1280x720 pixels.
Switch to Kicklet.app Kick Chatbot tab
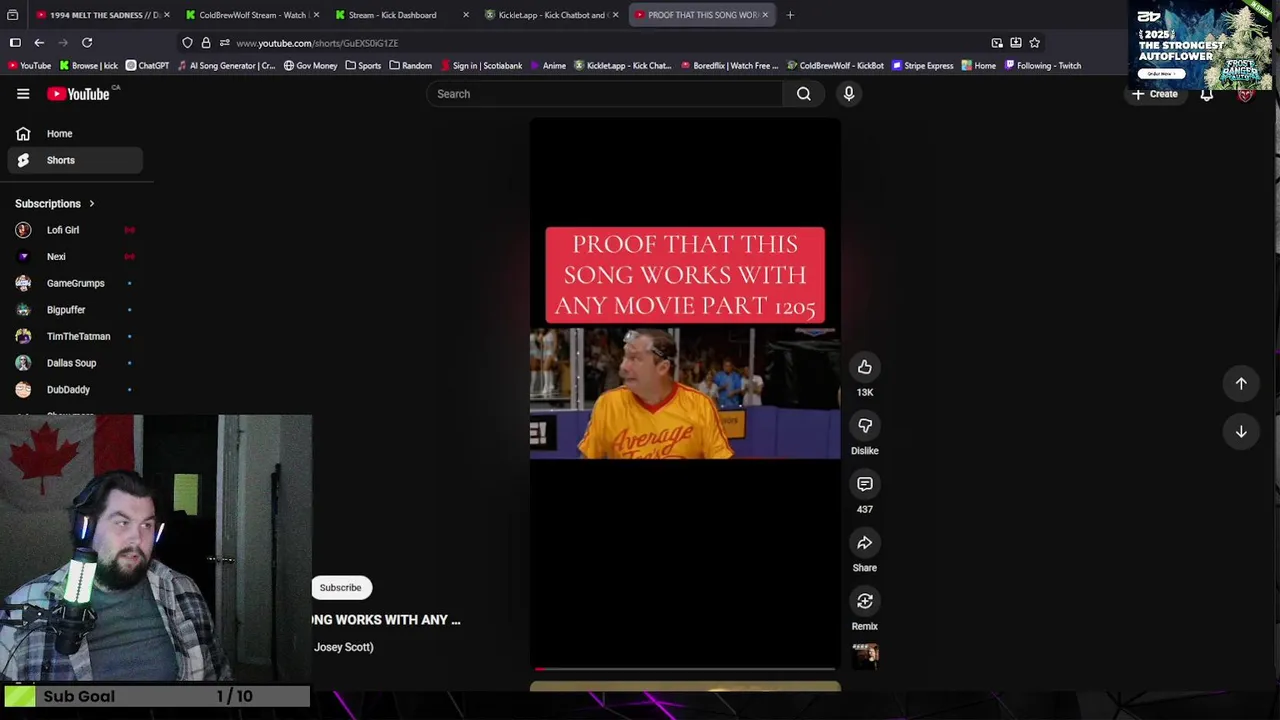pos(550,15)
